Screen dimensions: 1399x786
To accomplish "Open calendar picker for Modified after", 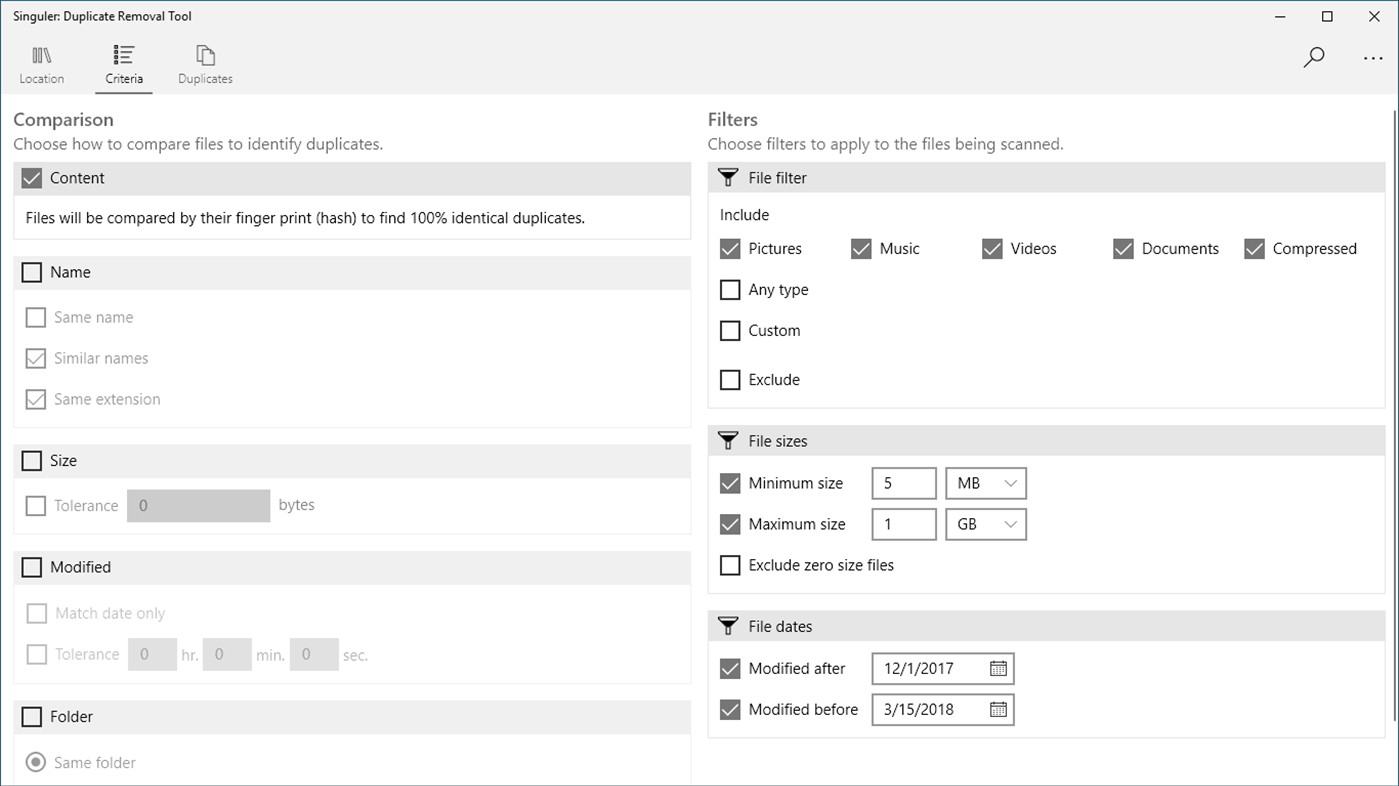I will (998, 668).
